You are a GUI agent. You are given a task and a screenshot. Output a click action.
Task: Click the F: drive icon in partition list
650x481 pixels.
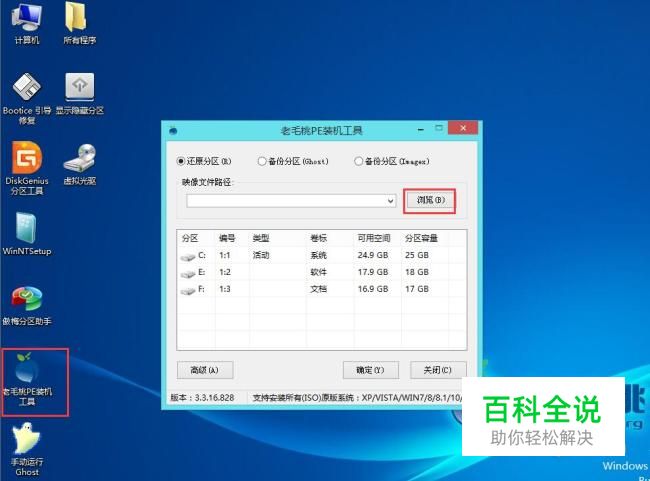pos(188,291)
